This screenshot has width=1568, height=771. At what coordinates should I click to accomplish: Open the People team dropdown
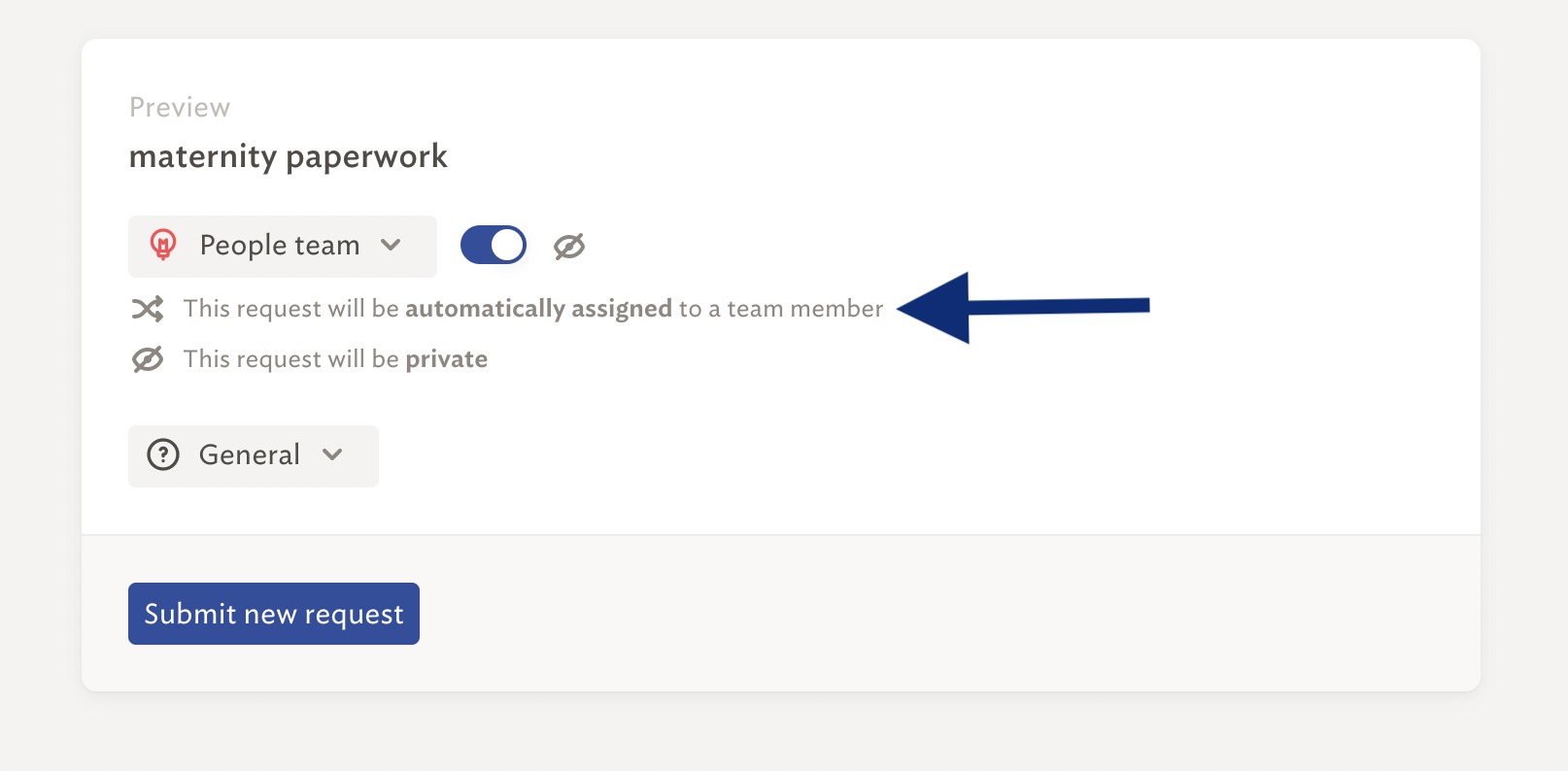click(x=283, y=246)
